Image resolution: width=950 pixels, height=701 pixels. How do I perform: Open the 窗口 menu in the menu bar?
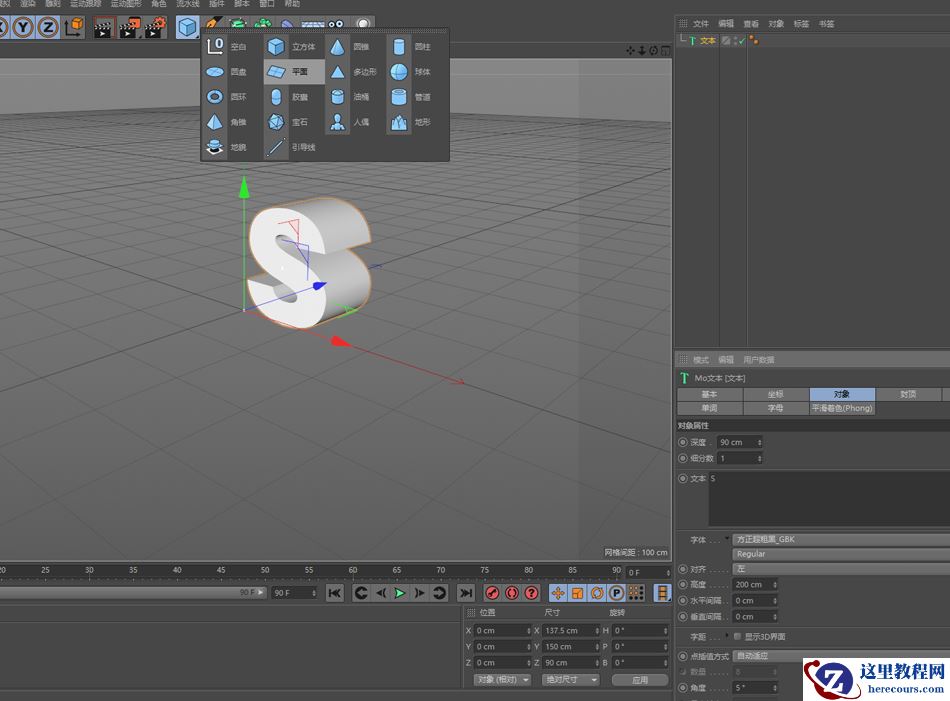(x=265, y=7)
